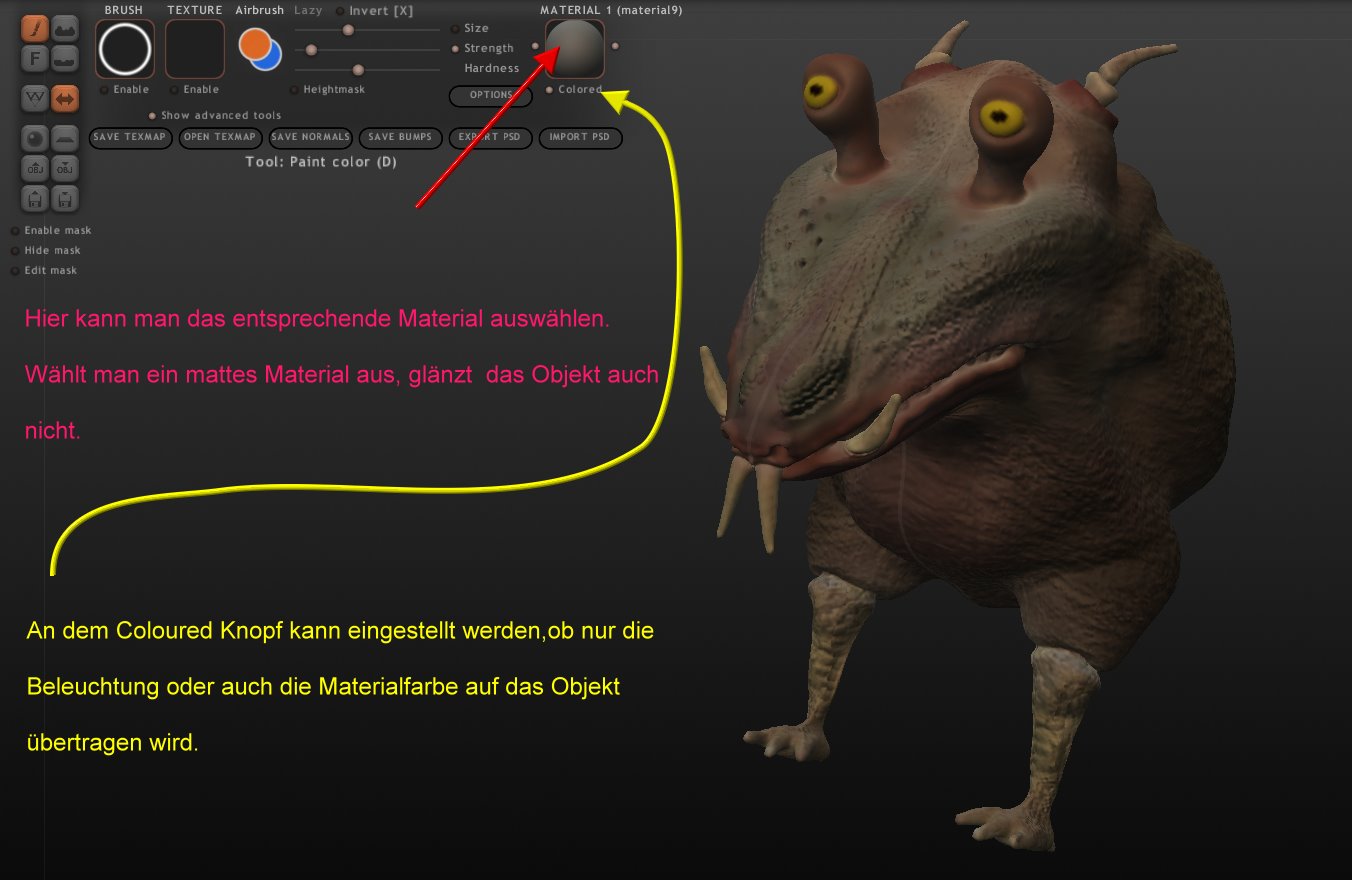Screen dimensions: 1352x880
Task: Toggle the Colored material option
Action: pyautogui.click(x=549, y=90)
